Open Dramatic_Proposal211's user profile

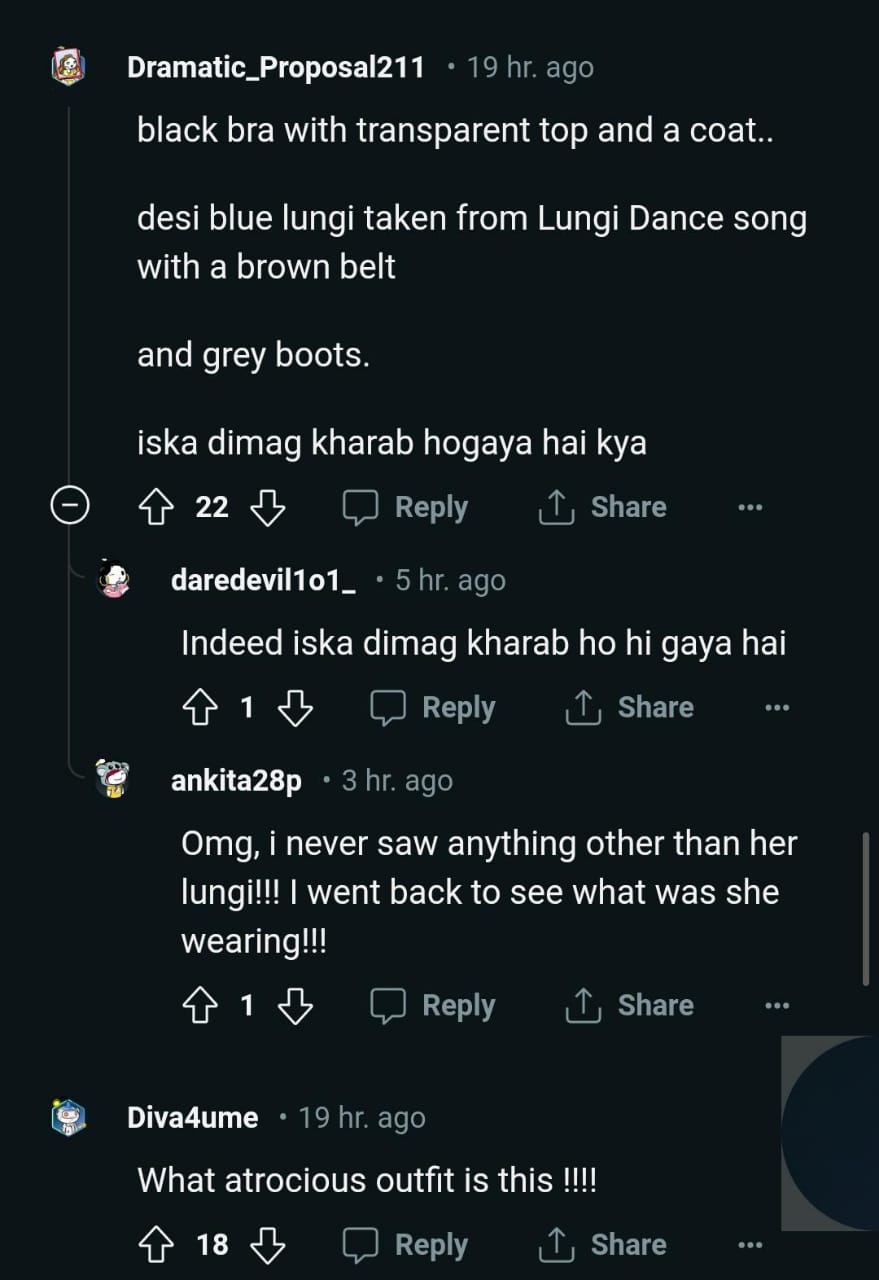275,68
